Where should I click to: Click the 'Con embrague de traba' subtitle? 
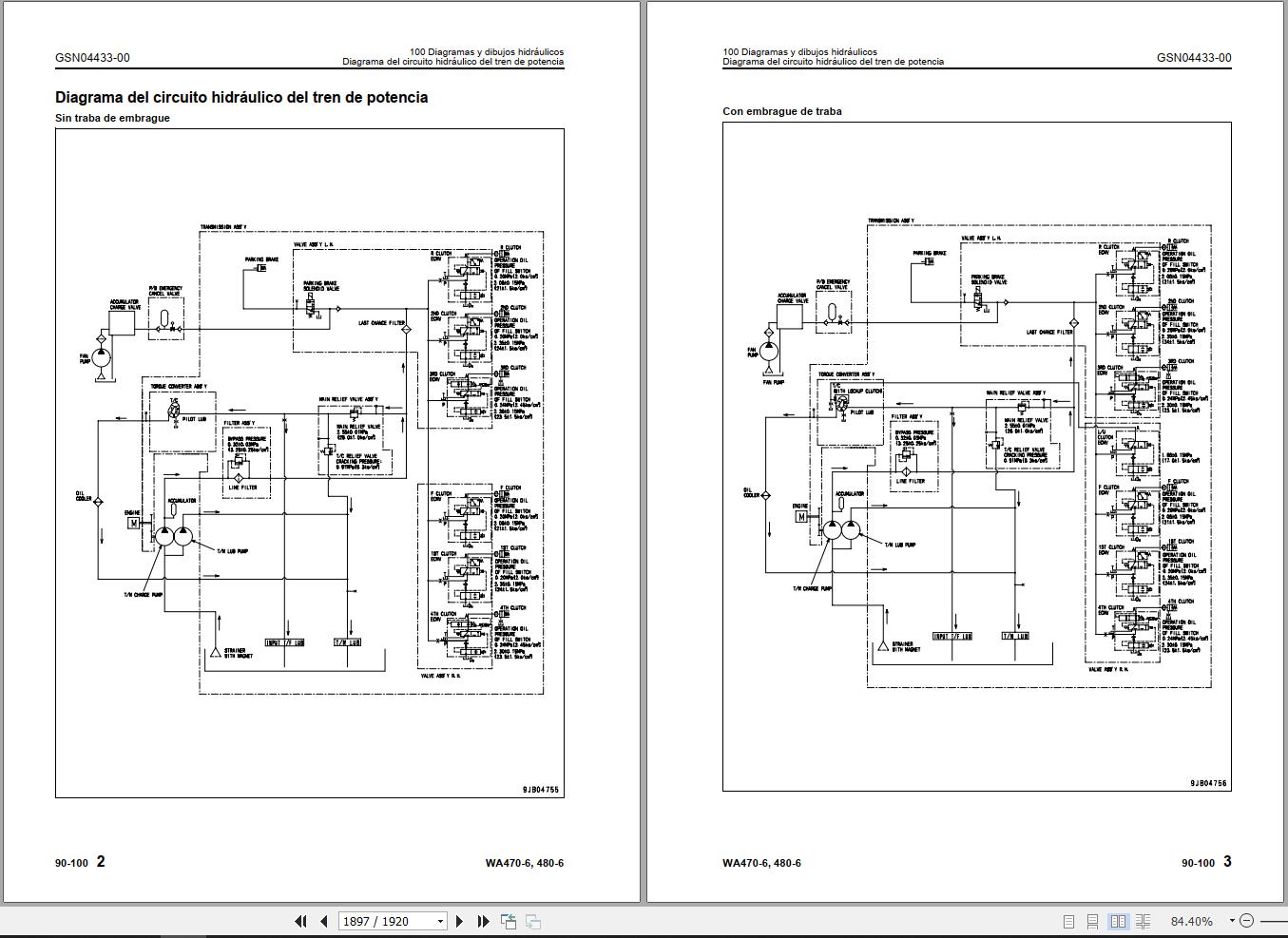pyautogui.click(x=782, y=111)
